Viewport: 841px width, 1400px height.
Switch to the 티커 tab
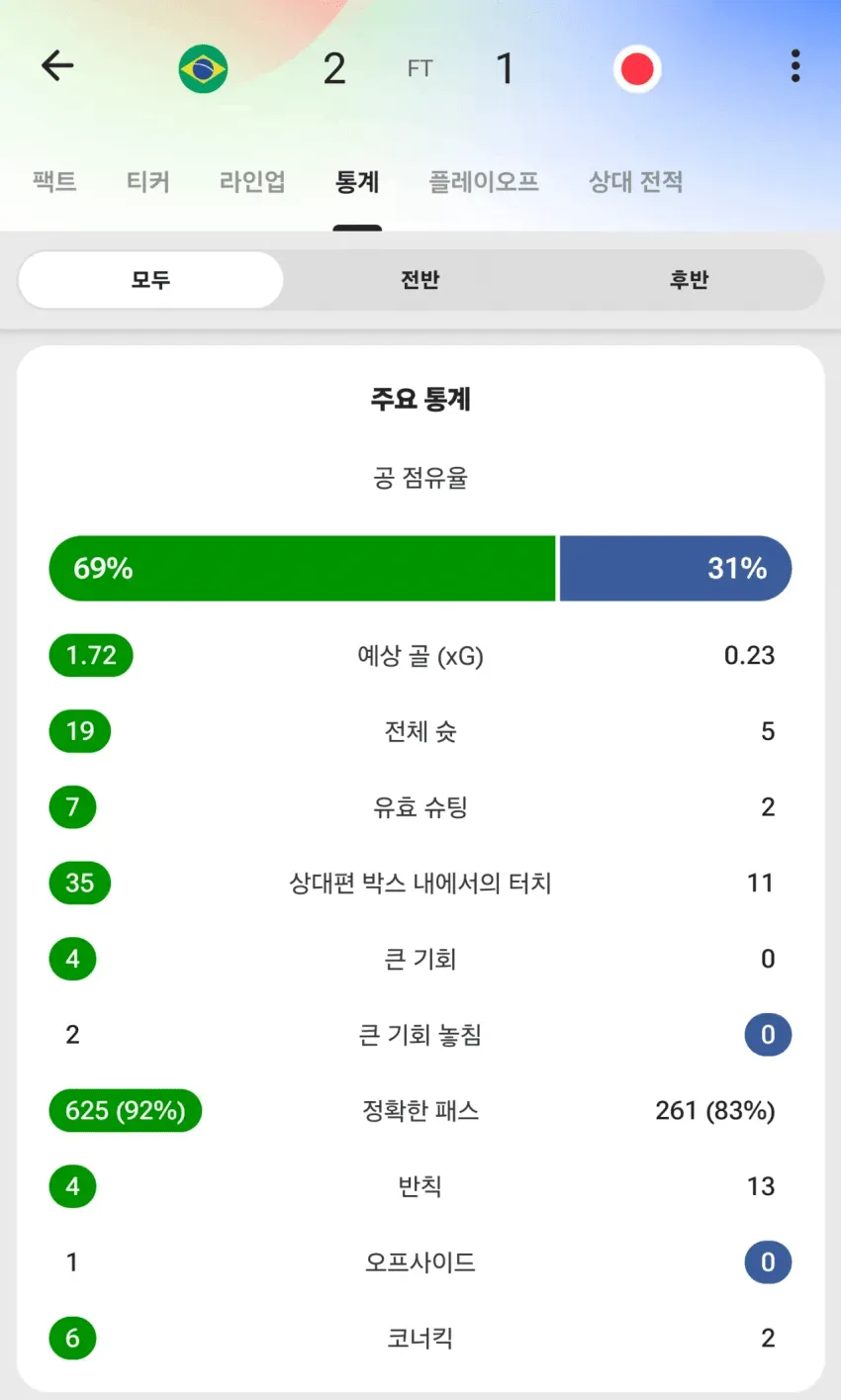[148, 181]
